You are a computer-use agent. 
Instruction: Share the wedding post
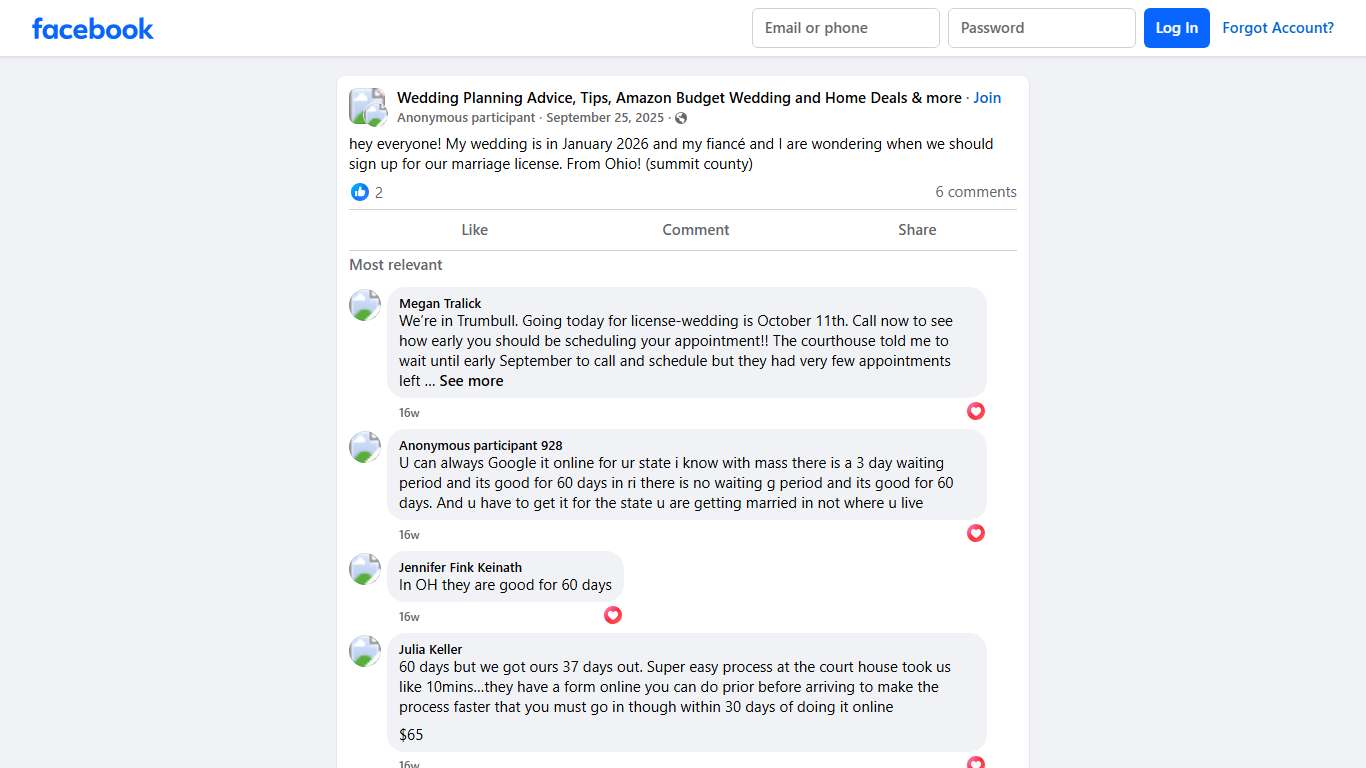tap(916, 230)
